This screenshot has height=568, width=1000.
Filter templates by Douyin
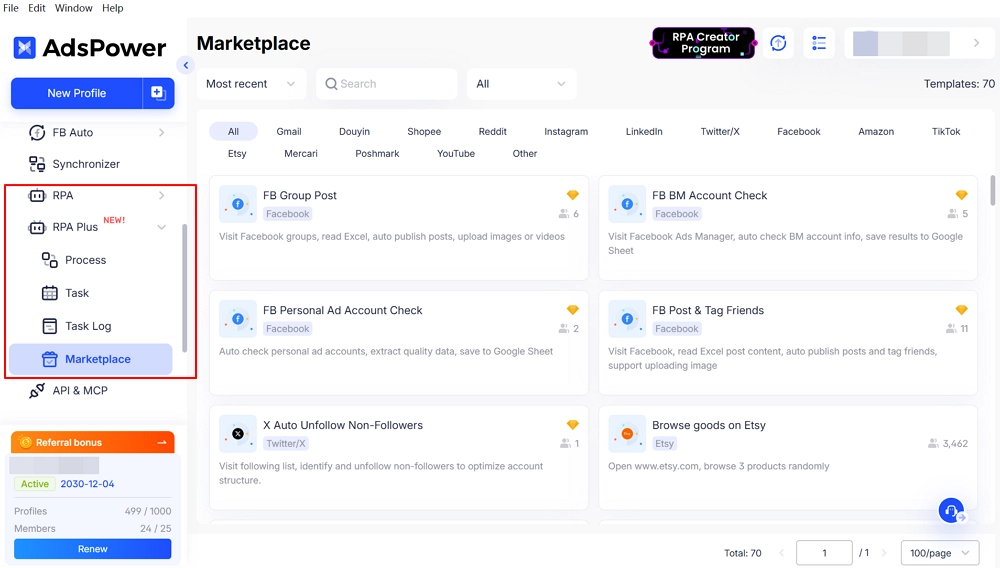[x=355, y=131]
